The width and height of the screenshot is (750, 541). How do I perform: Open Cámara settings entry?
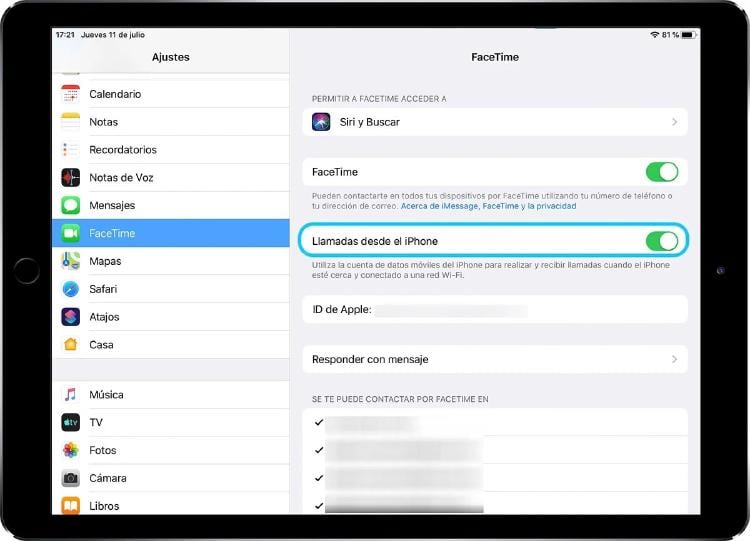[x=171, y=478]
